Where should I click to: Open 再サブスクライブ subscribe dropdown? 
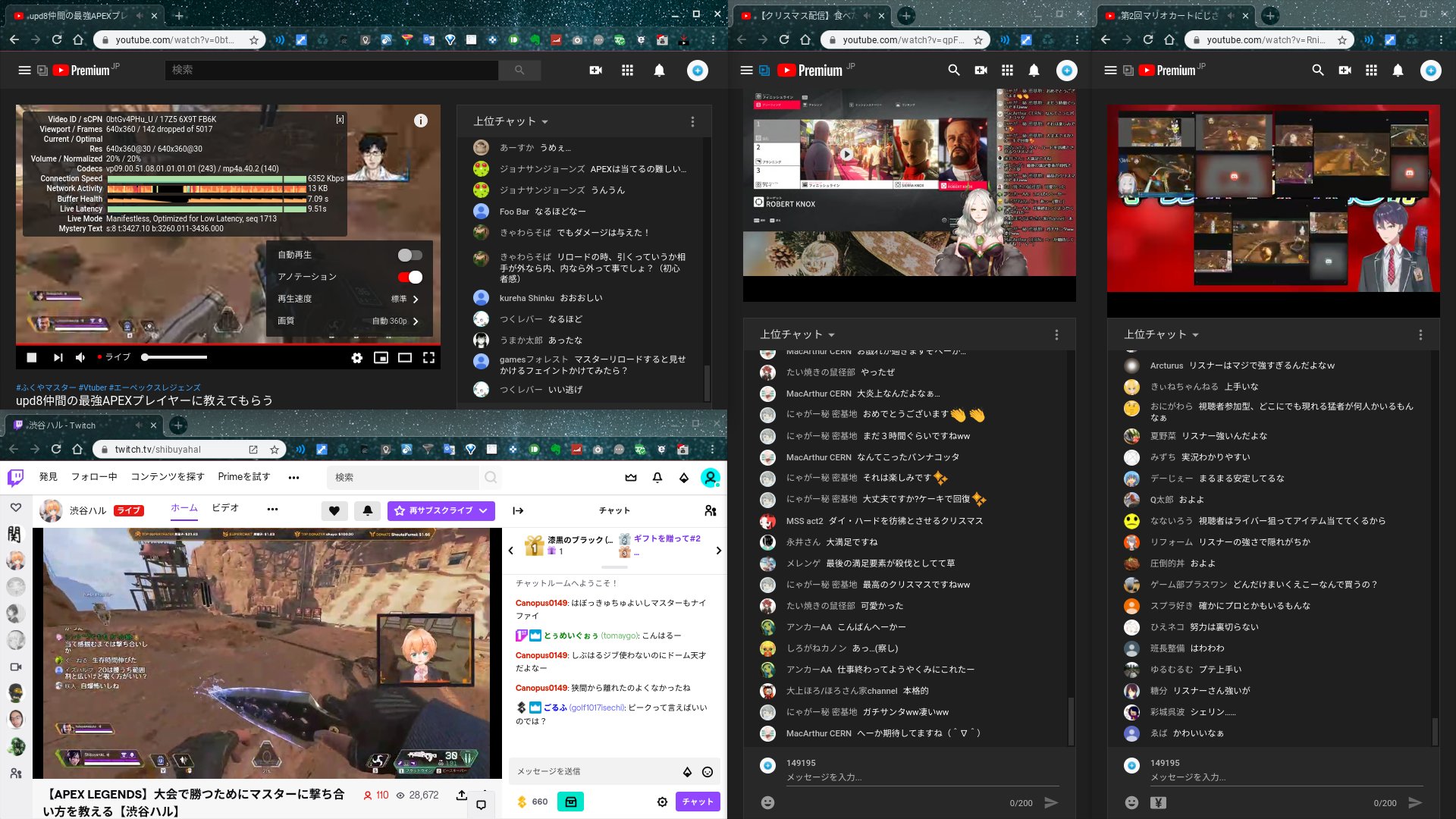point(441,510)
